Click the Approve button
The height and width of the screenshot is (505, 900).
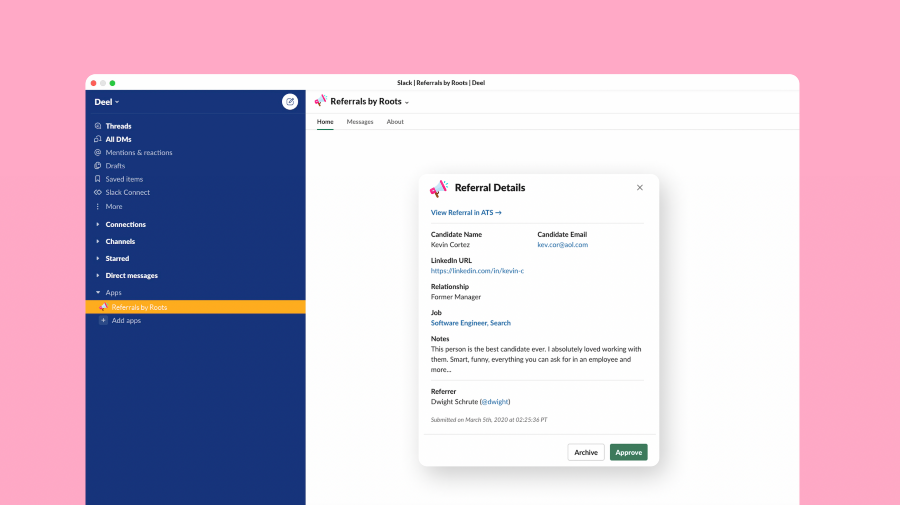[x=629, y=452]
